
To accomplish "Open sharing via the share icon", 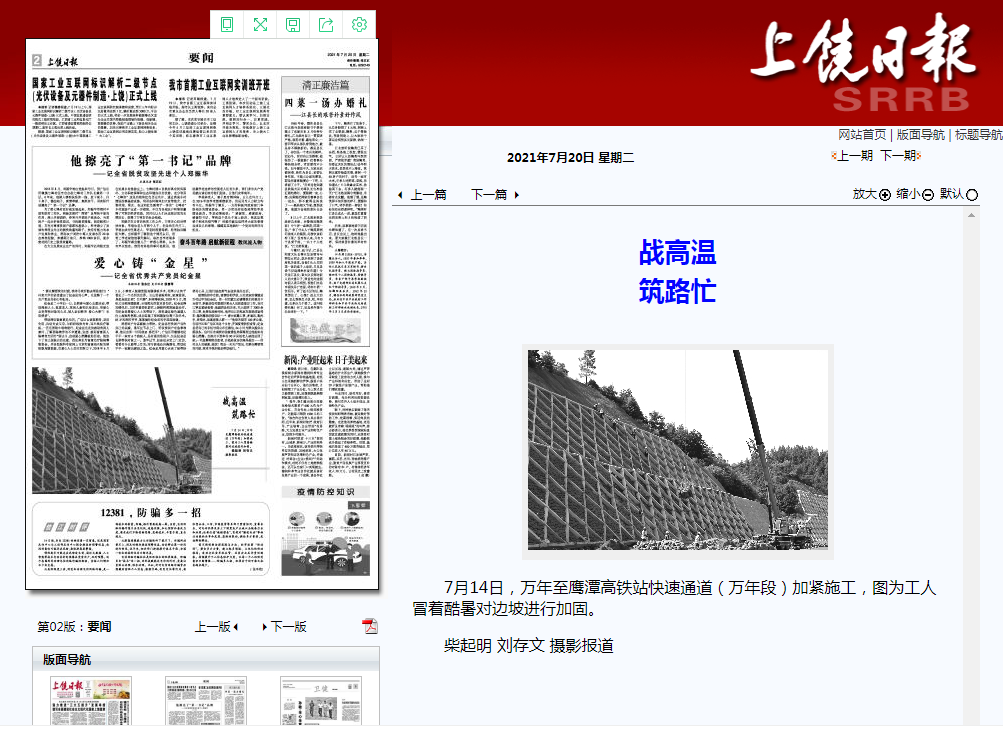I will click(x=326, y=24).
